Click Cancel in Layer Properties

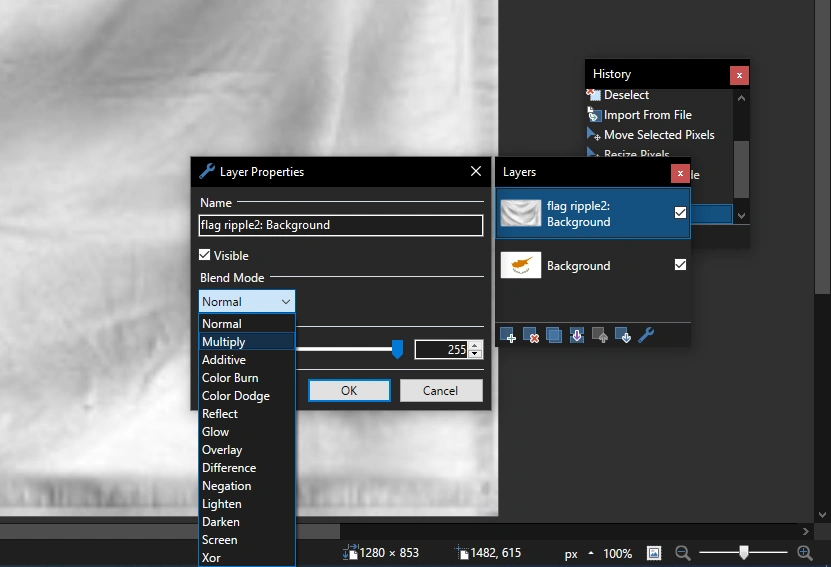441,391
